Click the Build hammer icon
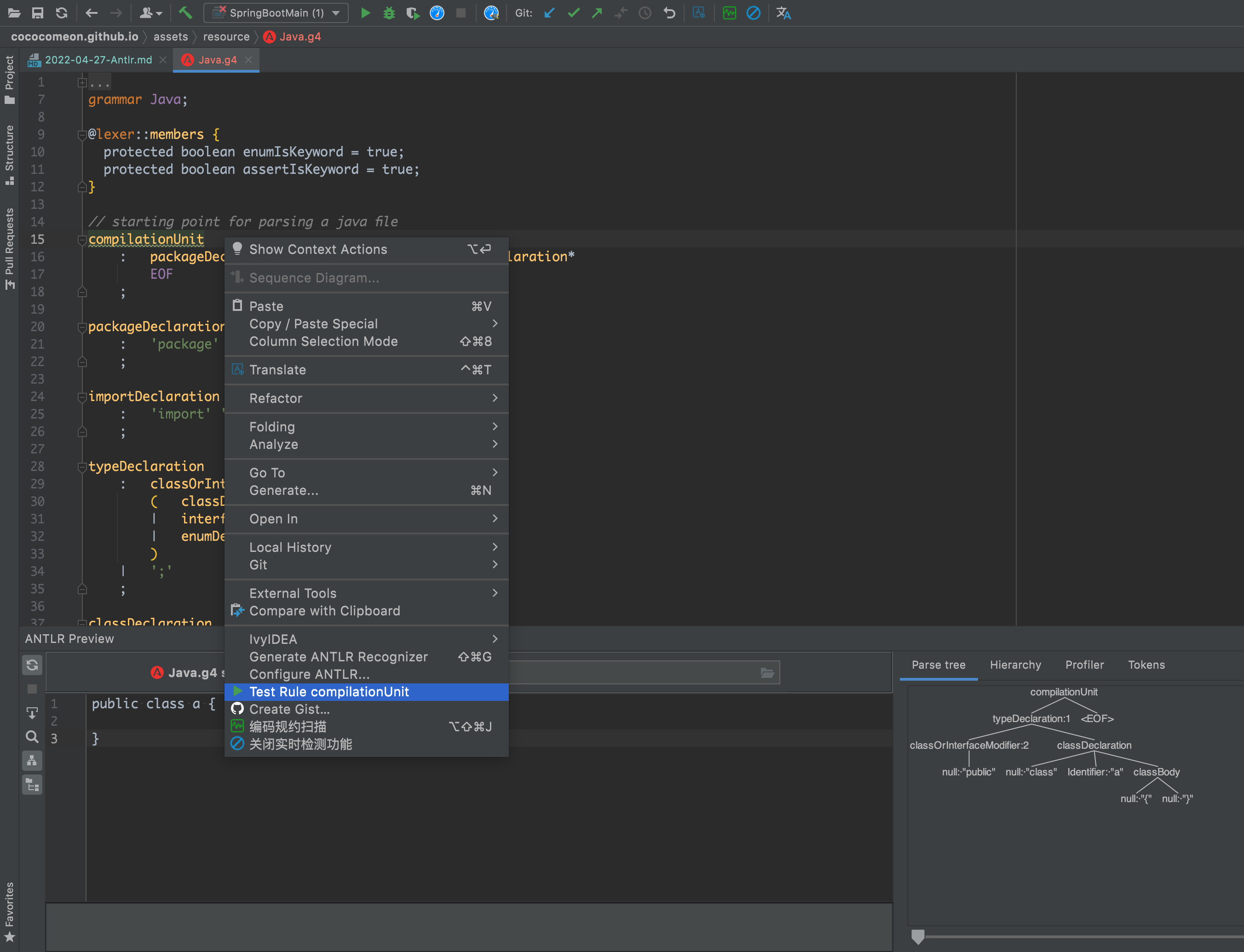The height and width of the screenshot is (952, 1244). tap(185, 12)
